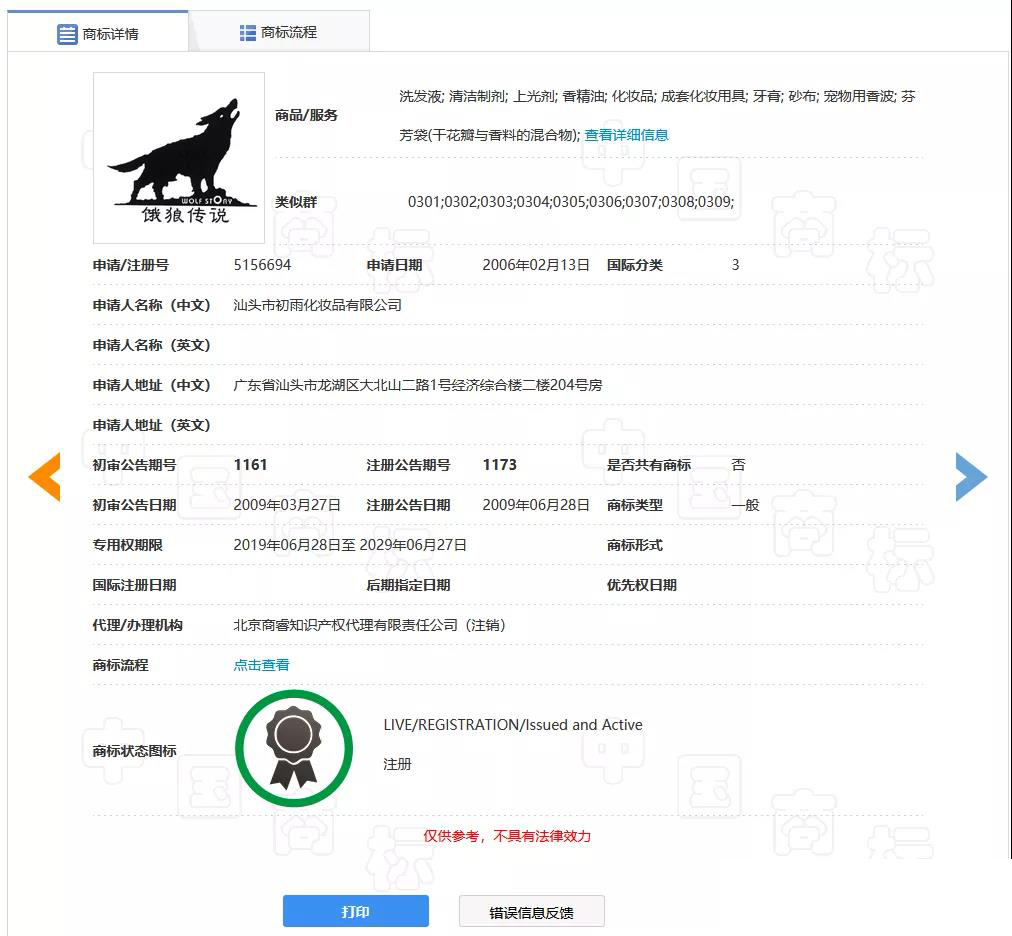Open the 点击查看 trademark flow link

[x=261, y=665]
